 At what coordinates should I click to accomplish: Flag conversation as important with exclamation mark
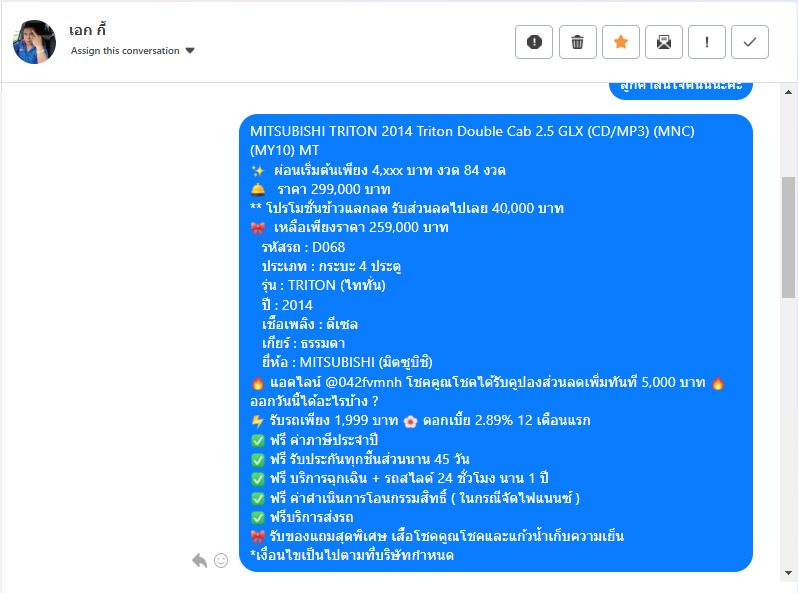tap(706, 42)
